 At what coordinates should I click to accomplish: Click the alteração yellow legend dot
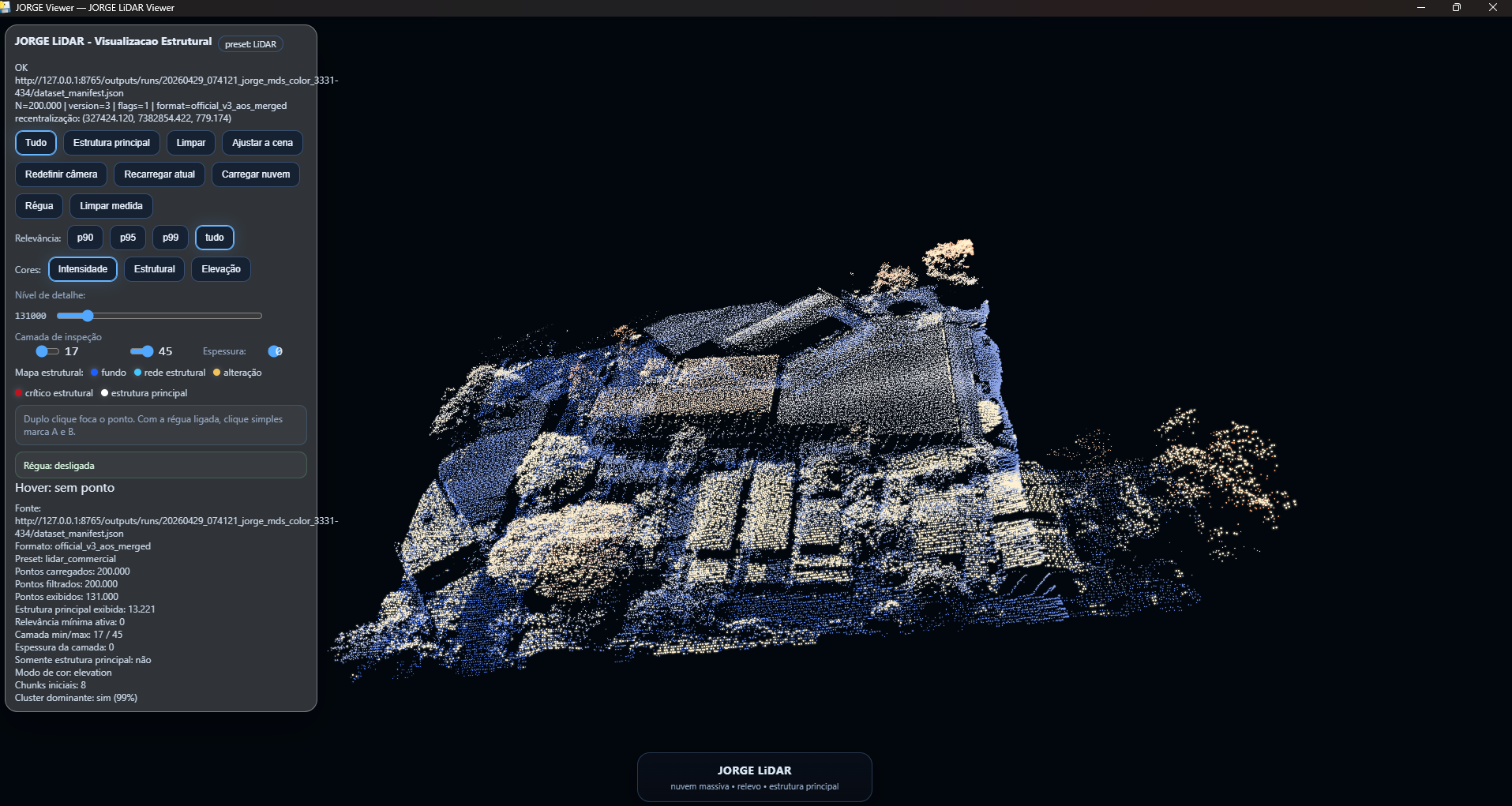pos(216,373)
